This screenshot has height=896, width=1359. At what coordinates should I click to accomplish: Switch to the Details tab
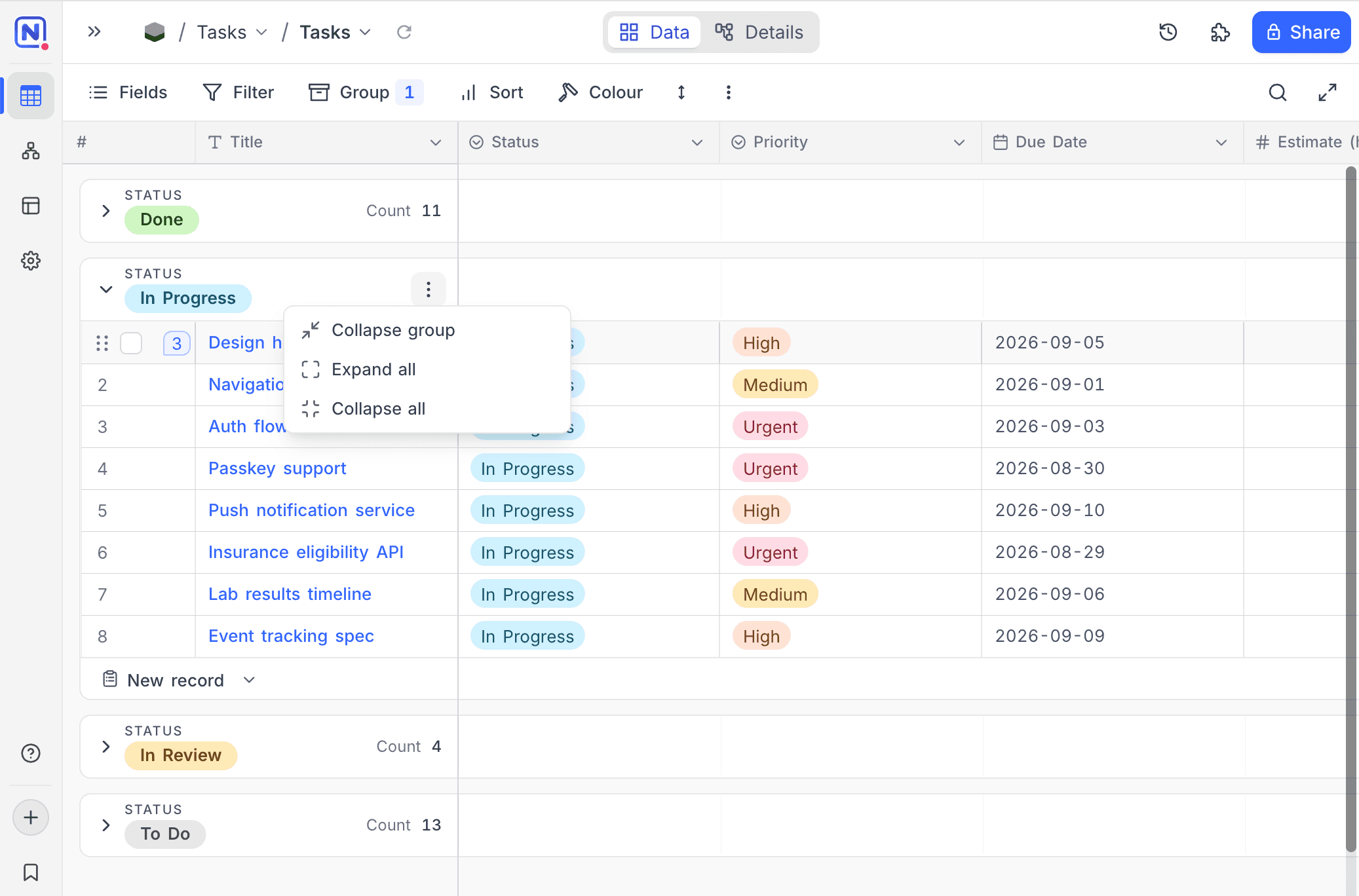coord(759,32)
